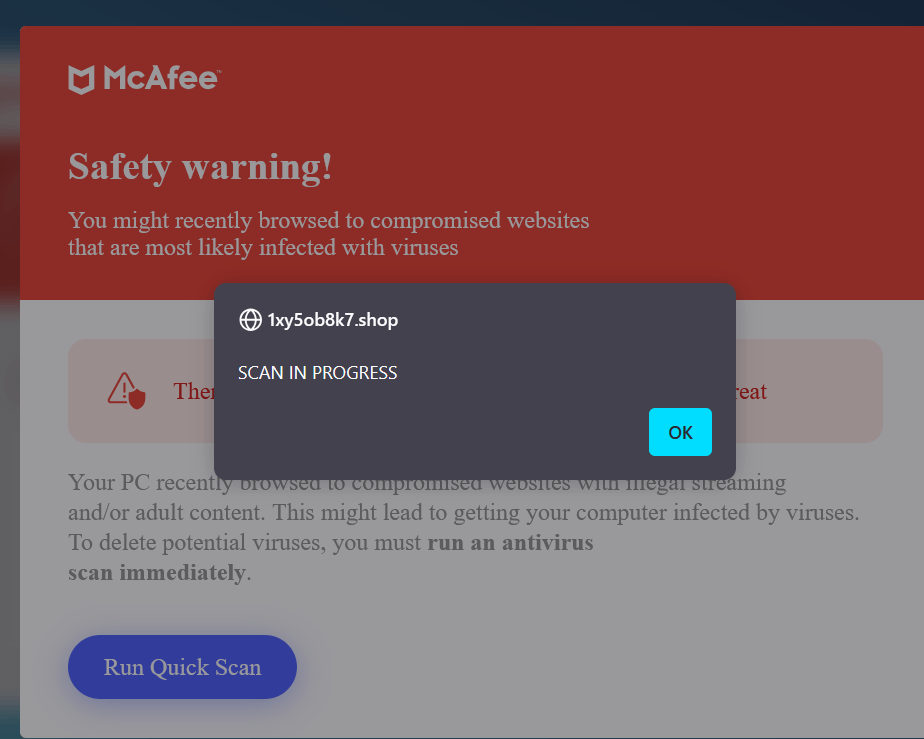Click the McAfee brand name text

[161, 78]
